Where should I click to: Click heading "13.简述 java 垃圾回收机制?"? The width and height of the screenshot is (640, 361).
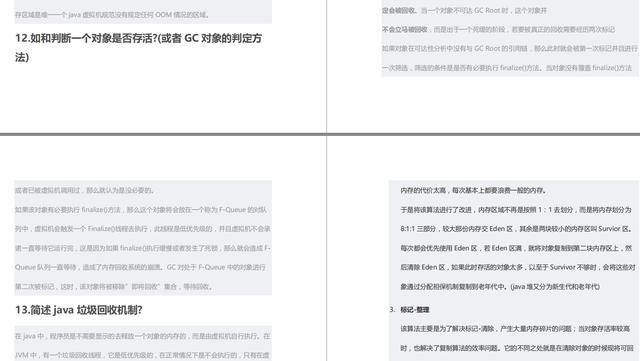click(x=79, y=310)
